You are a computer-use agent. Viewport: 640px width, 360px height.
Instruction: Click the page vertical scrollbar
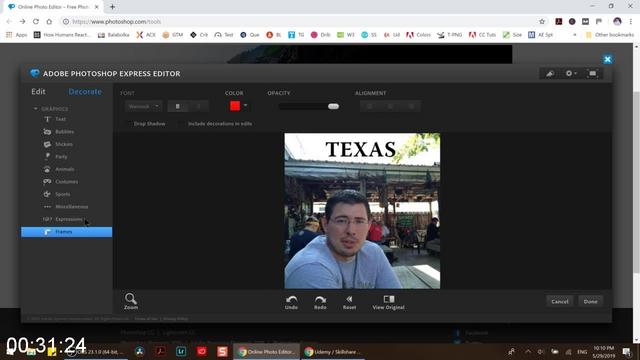click(x=636, y=182)
